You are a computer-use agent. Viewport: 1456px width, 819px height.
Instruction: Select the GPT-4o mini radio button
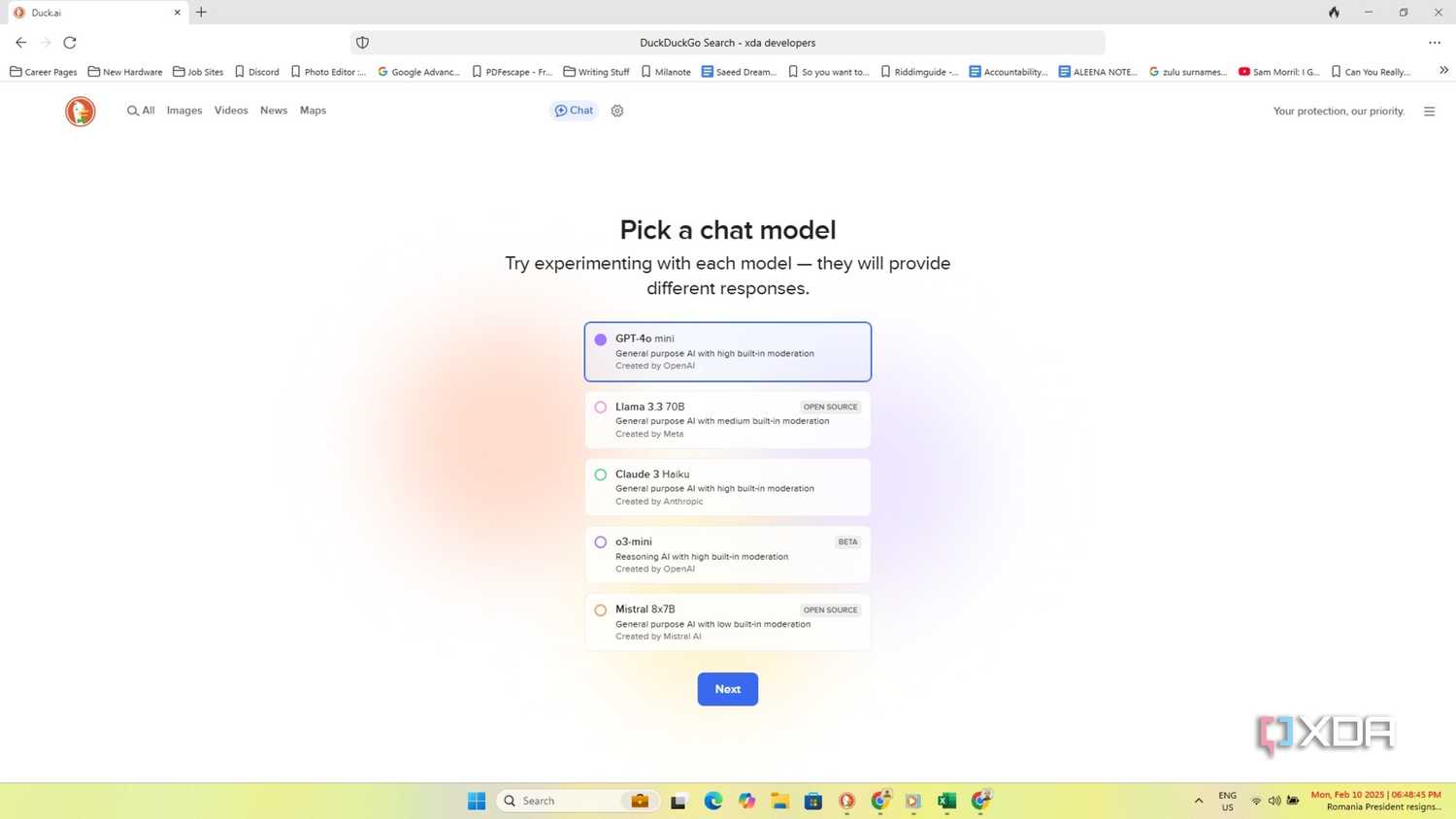click(601, 340)
